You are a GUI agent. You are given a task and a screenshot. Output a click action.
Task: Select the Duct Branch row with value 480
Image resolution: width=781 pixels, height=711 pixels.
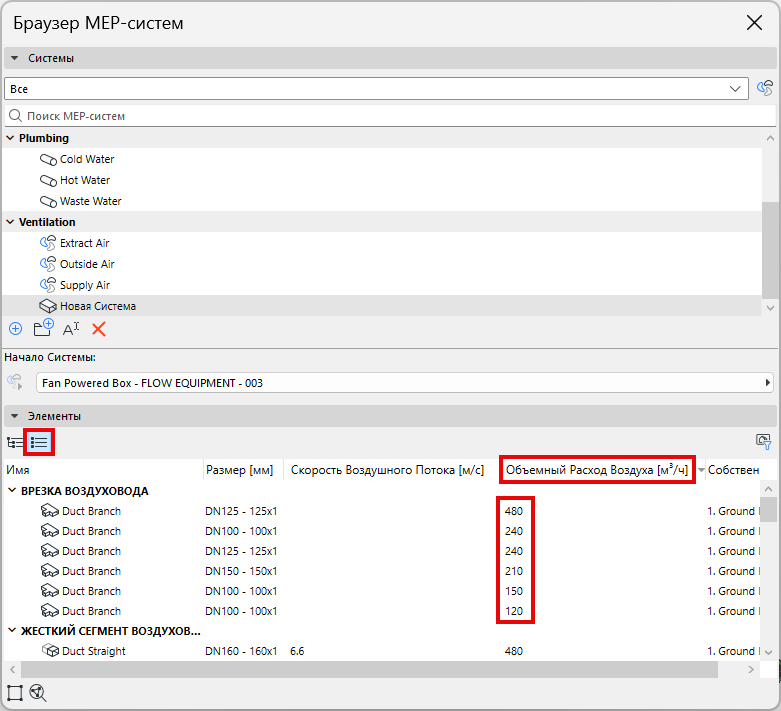(x=381, y=511)
